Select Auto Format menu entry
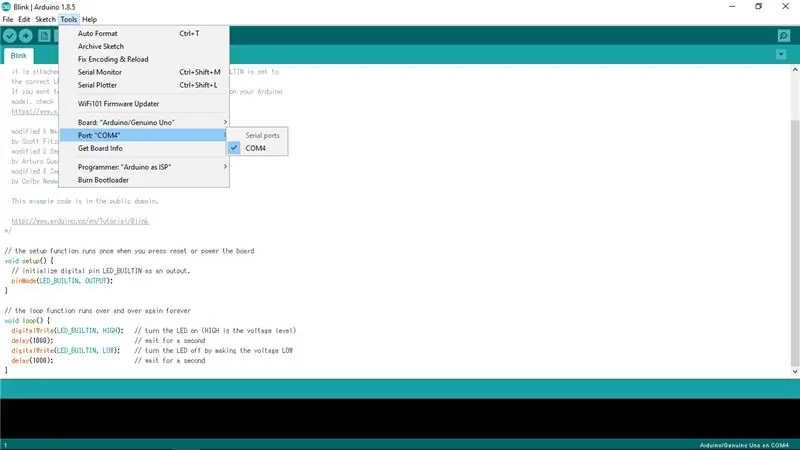This screenshot has width=800, height=450. tap(144, 33)
